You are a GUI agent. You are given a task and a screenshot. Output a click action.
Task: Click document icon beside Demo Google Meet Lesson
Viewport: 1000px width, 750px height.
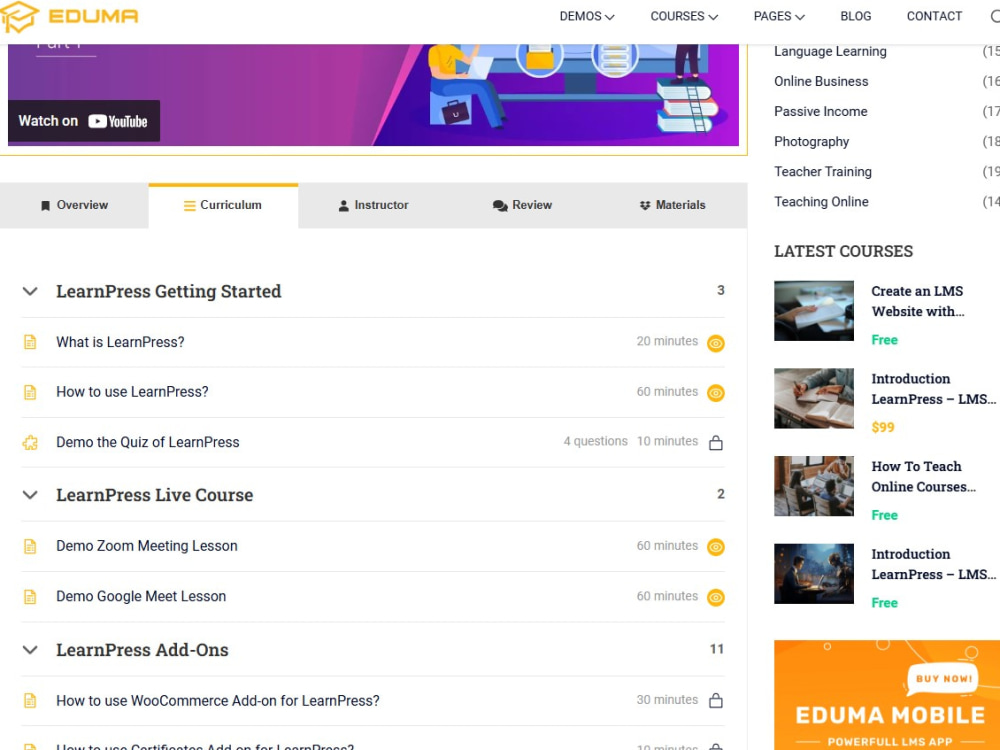(30, 596)
